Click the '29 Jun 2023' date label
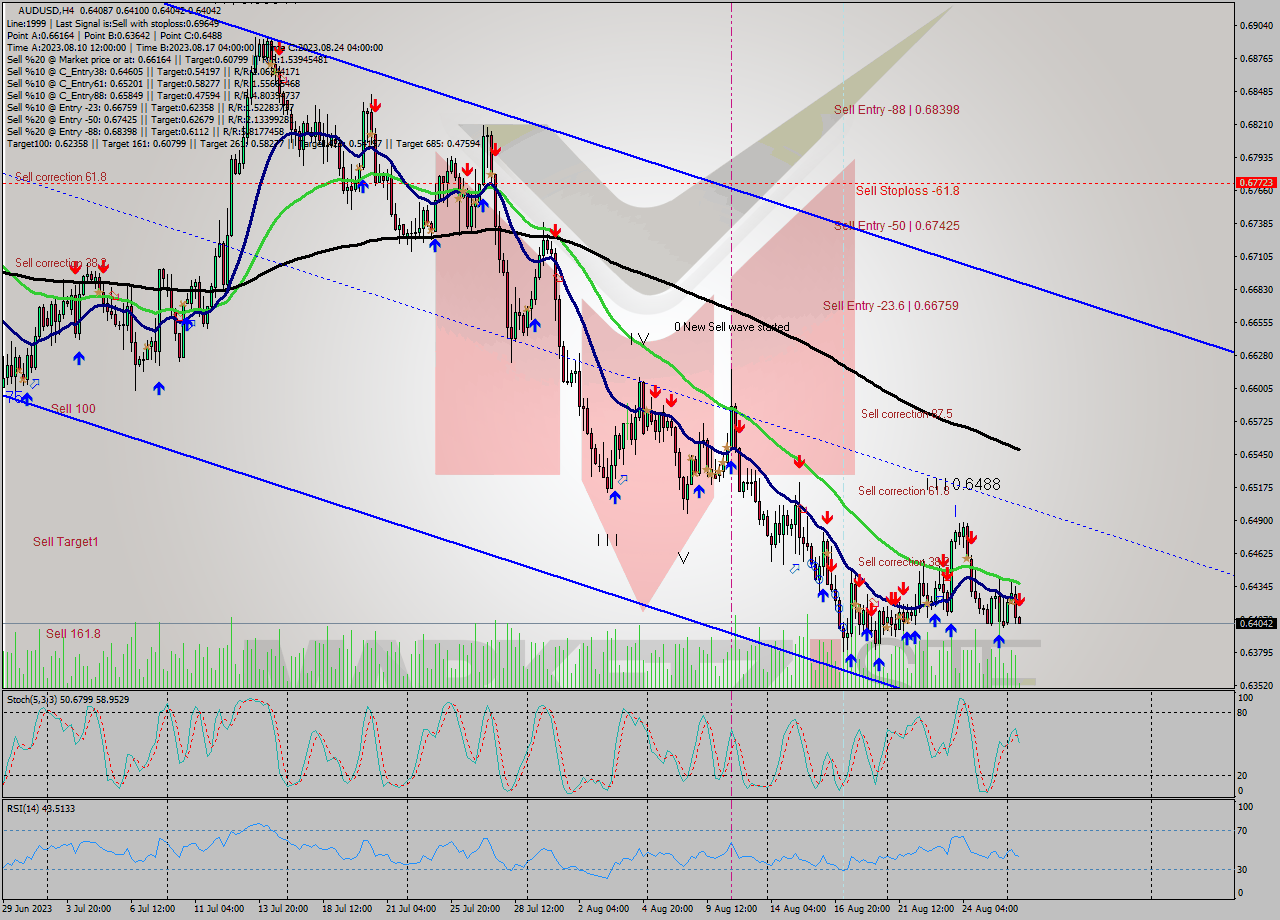The height and width of the screenshot is (920, 1280). coord(29,909)
